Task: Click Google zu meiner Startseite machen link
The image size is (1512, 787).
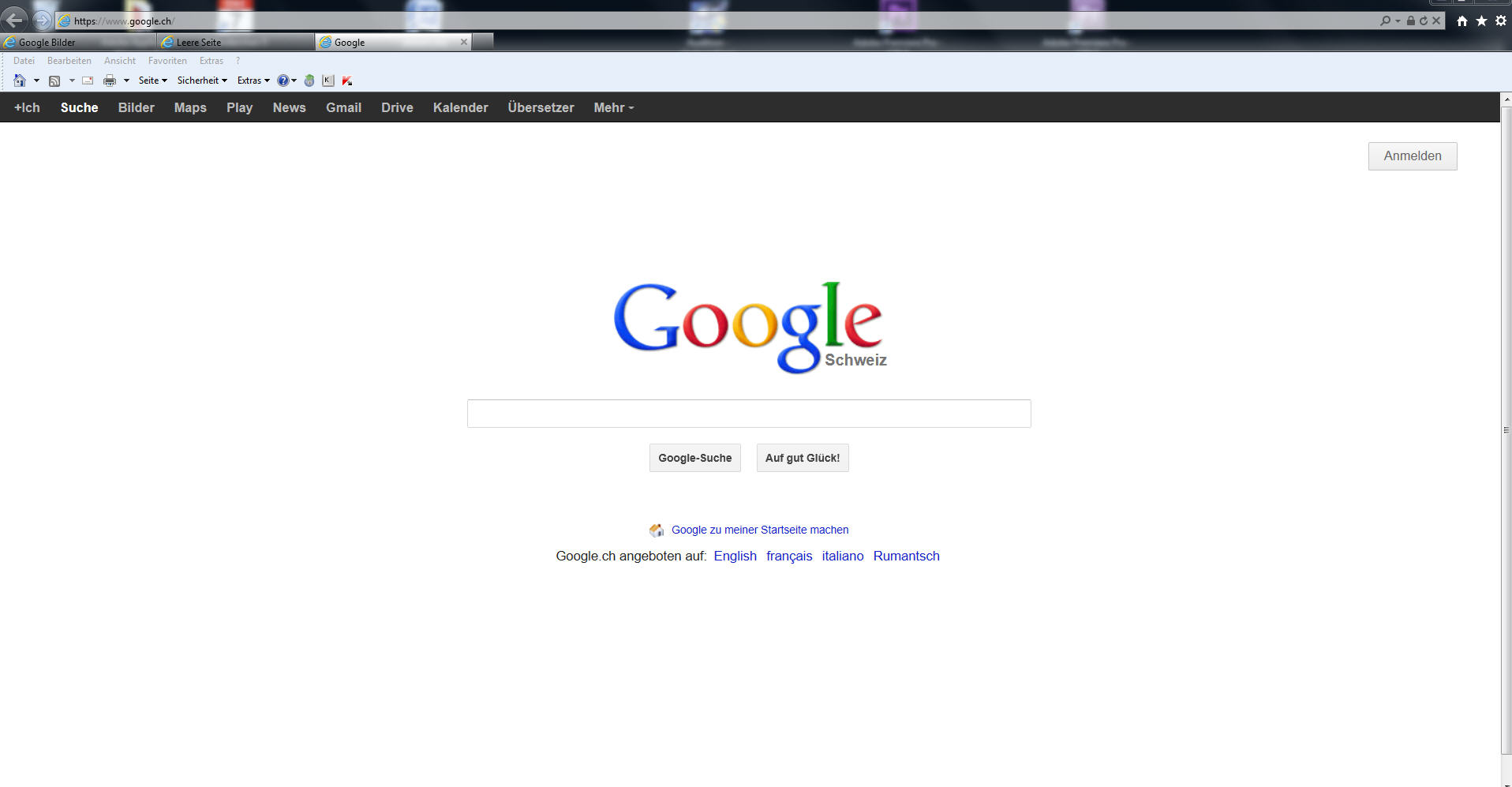Action: click(760, 530)
